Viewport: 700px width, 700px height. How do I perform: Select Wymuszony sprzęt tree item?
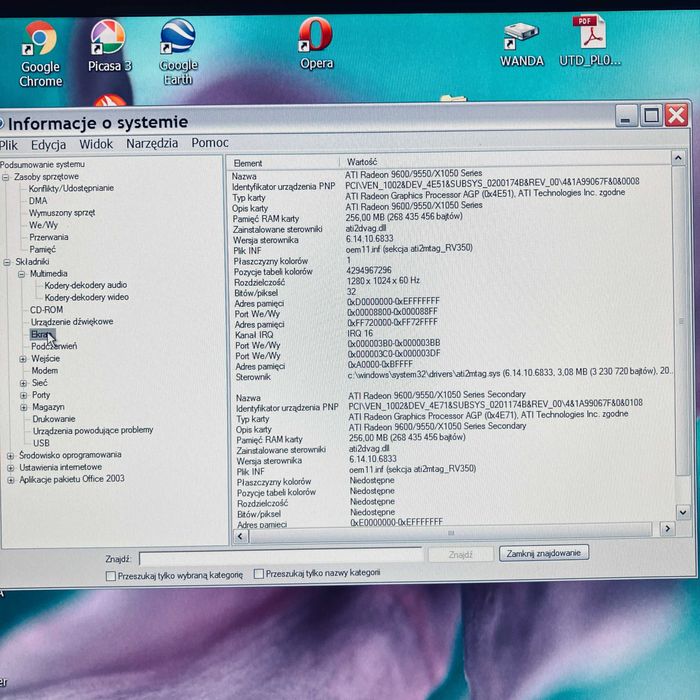point(62,212)
